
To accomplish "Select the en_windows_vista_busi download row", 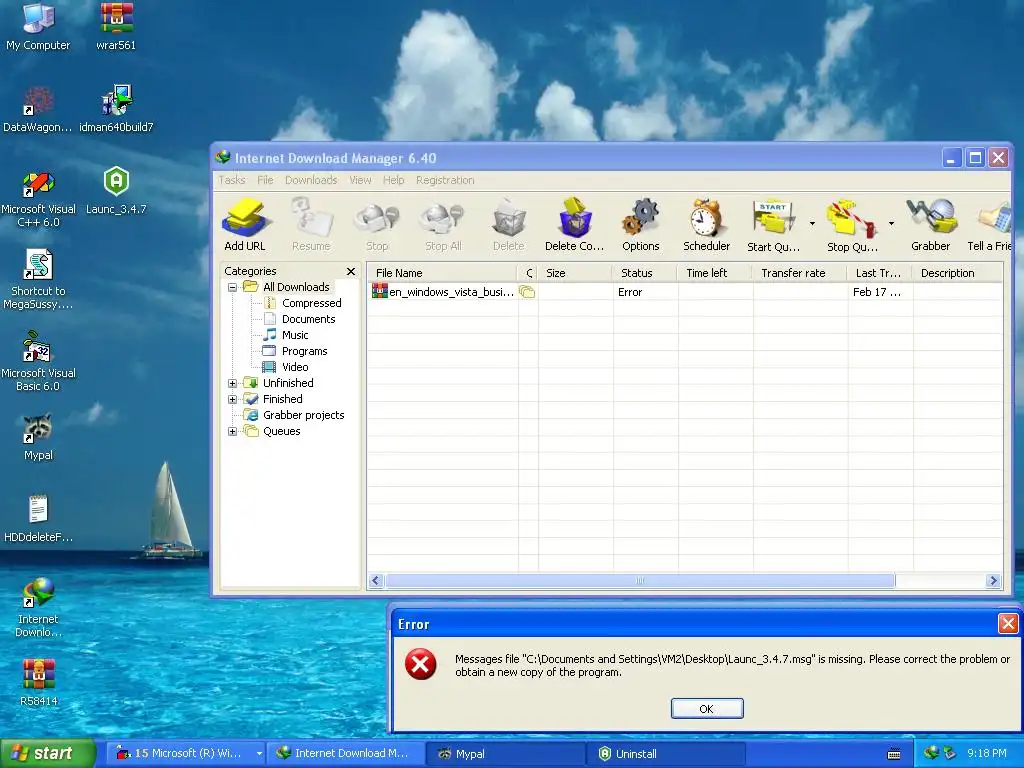I will coord(684,292).
